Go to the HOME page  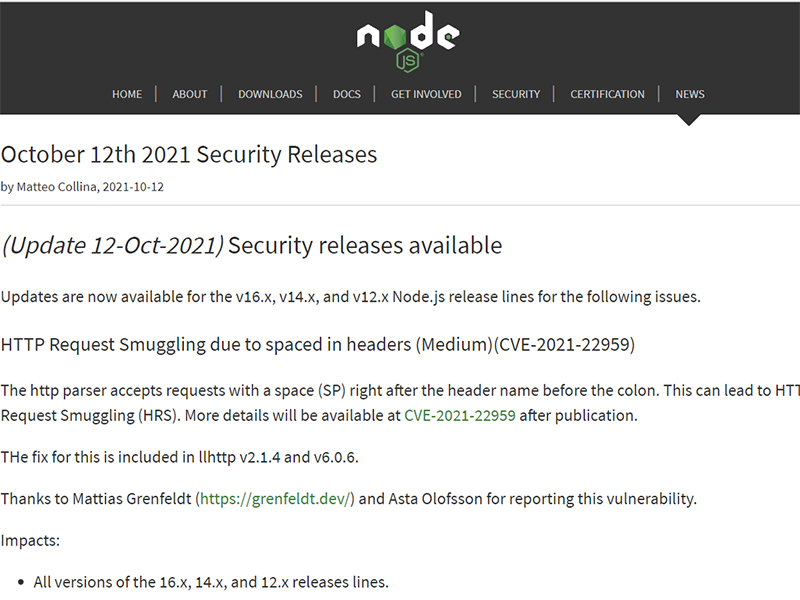tap(127, 94)
